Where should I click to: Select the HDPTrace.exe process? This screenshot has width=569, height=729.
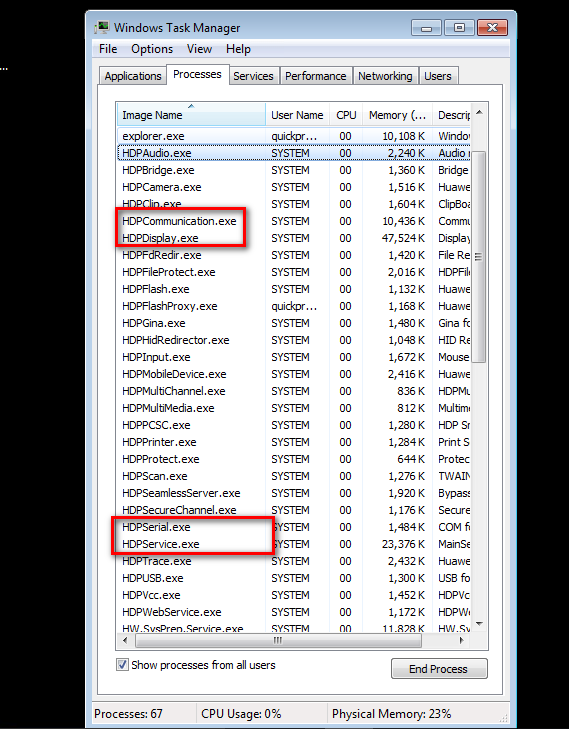(x=294, y=561)
